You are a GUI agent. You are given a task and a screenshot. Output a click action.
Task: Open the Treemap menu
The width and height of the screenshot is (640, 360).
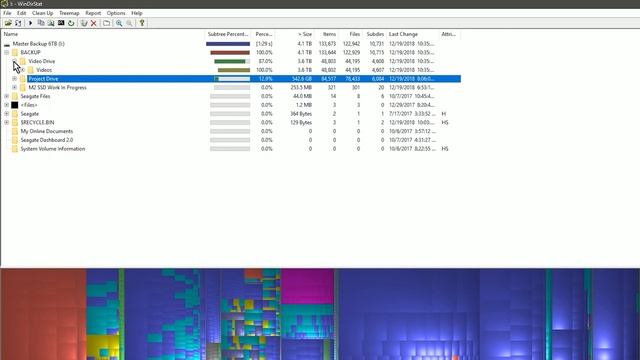pyautogui.click(x=69, y=13)
